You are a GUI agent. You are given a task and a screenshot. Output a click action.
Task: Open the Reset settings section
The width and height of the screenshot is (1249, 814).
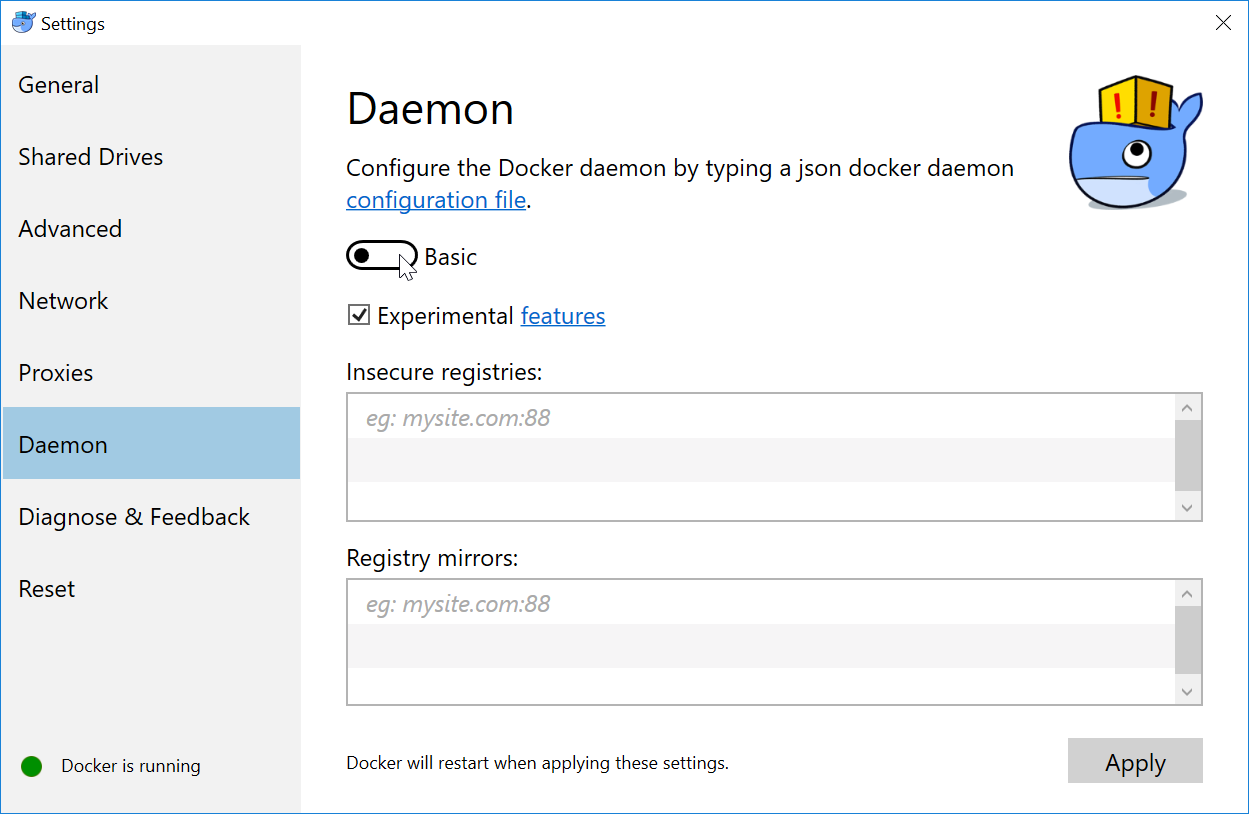[x=46, y=589]
